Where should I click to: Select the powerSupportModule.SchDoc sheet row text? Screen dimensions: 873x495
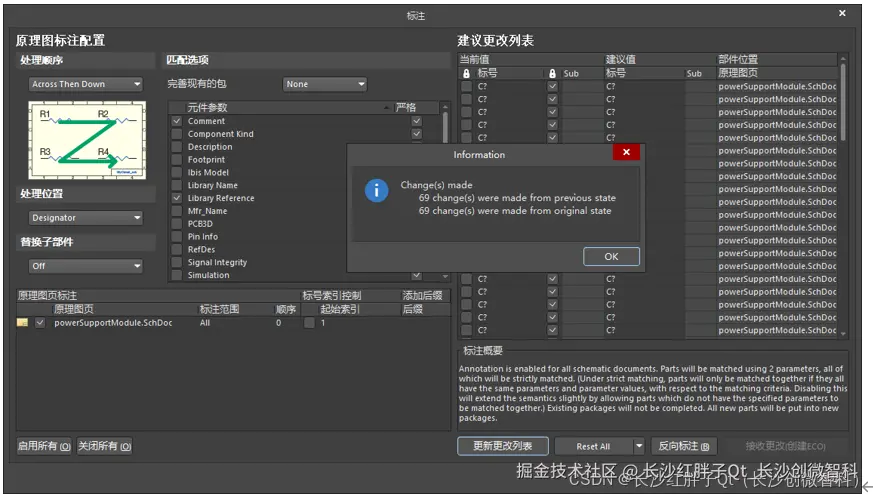(113, 322)
